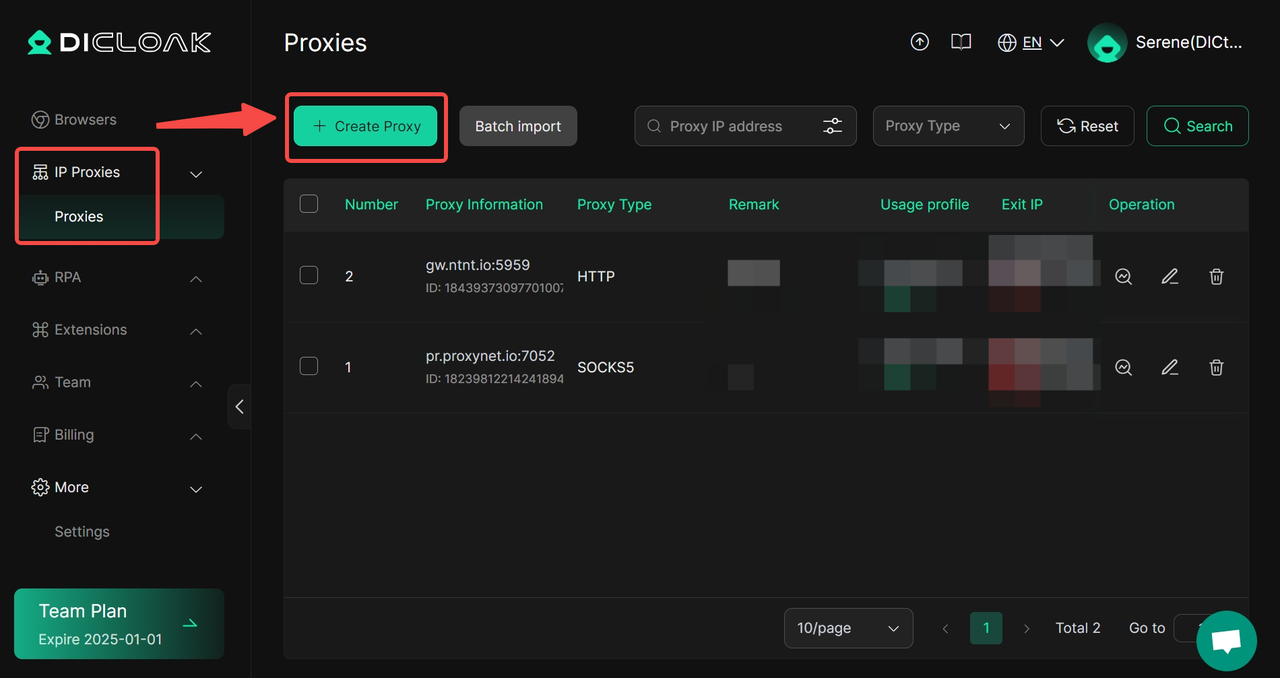This screenshot has height=678, width=1280.
Task: Delete the gw.ntnt.io proxy
Action: [x=1216, y=276]
